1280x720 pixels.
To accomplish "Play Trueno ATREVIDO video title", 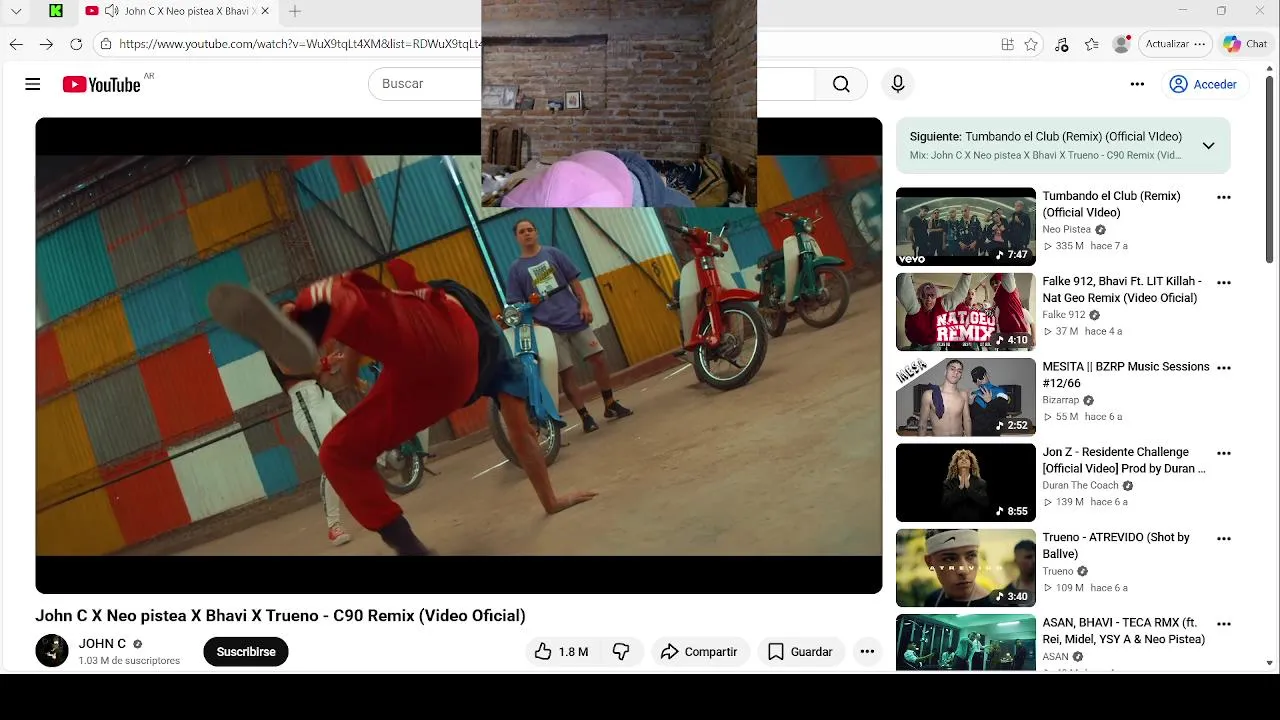I will (1116, 545).
